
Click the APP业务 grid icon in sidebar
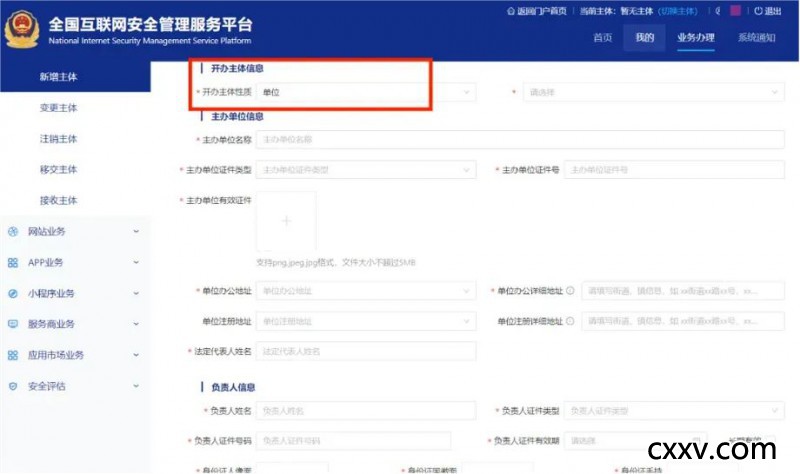13,263
